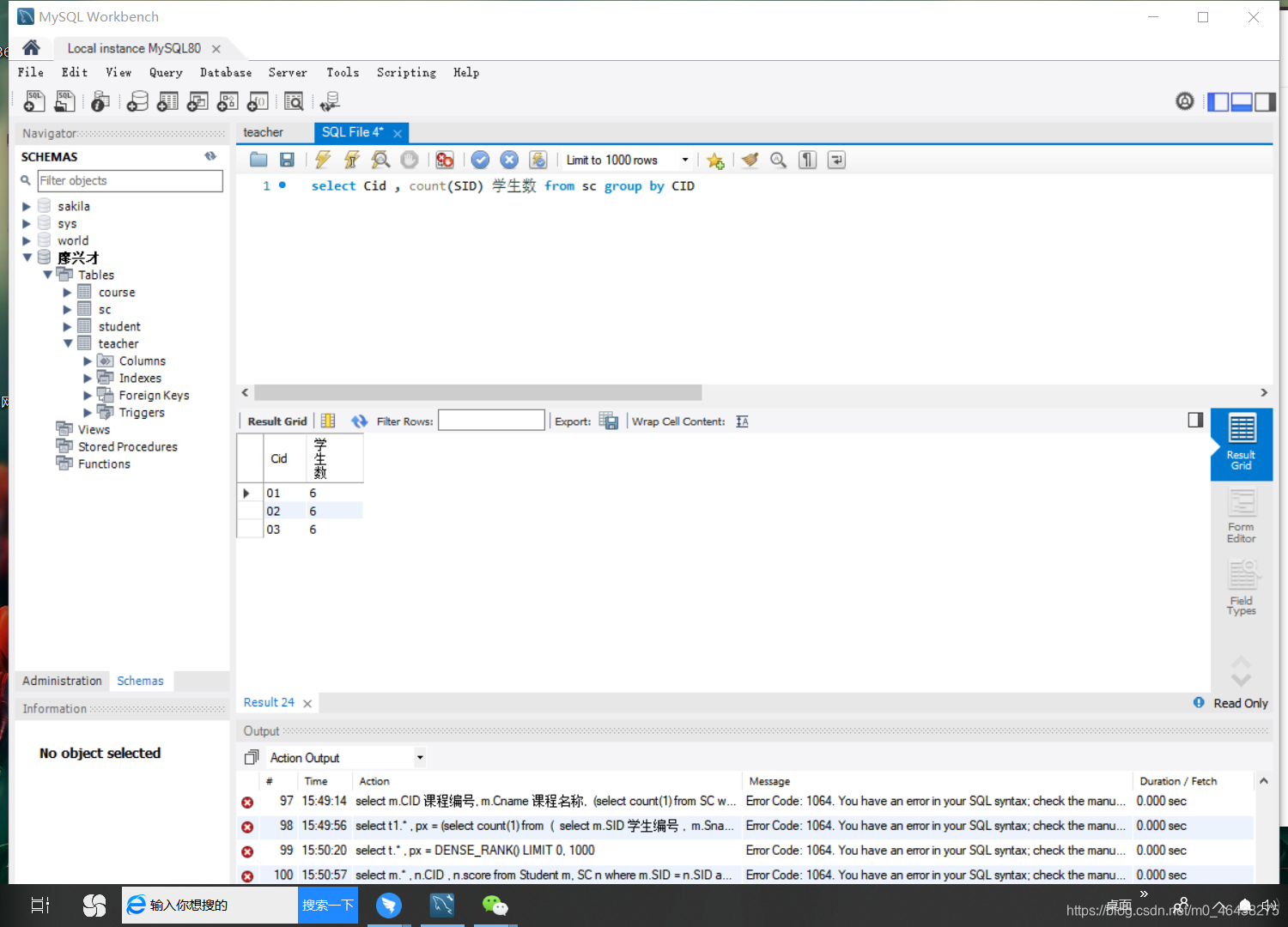Switch to teacher editor tab
The width and height of the screenshot is (1288, 927).
pos(263,132)
